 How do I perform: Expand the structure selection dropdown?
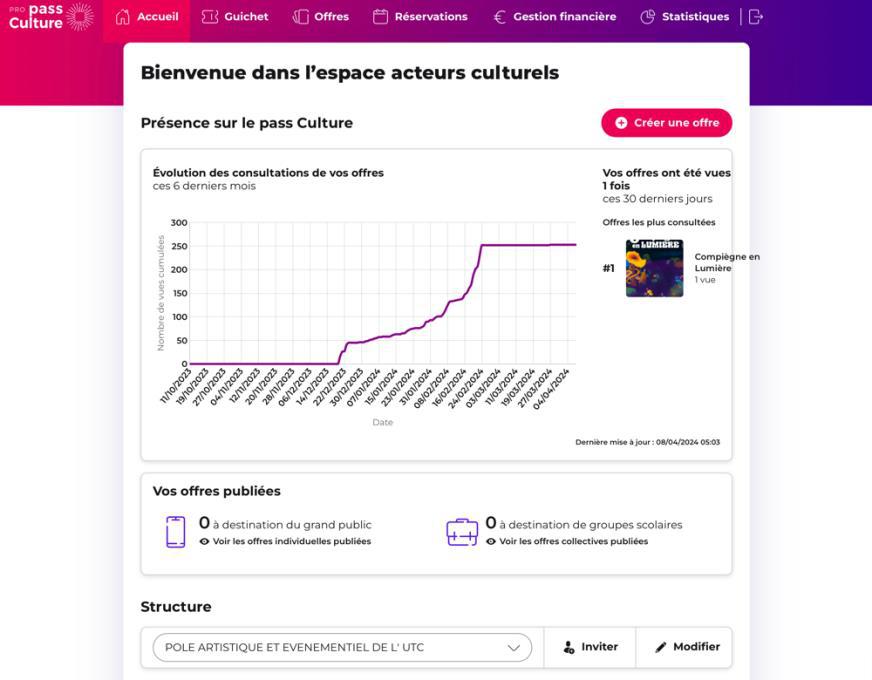click(x=342, y=647)
